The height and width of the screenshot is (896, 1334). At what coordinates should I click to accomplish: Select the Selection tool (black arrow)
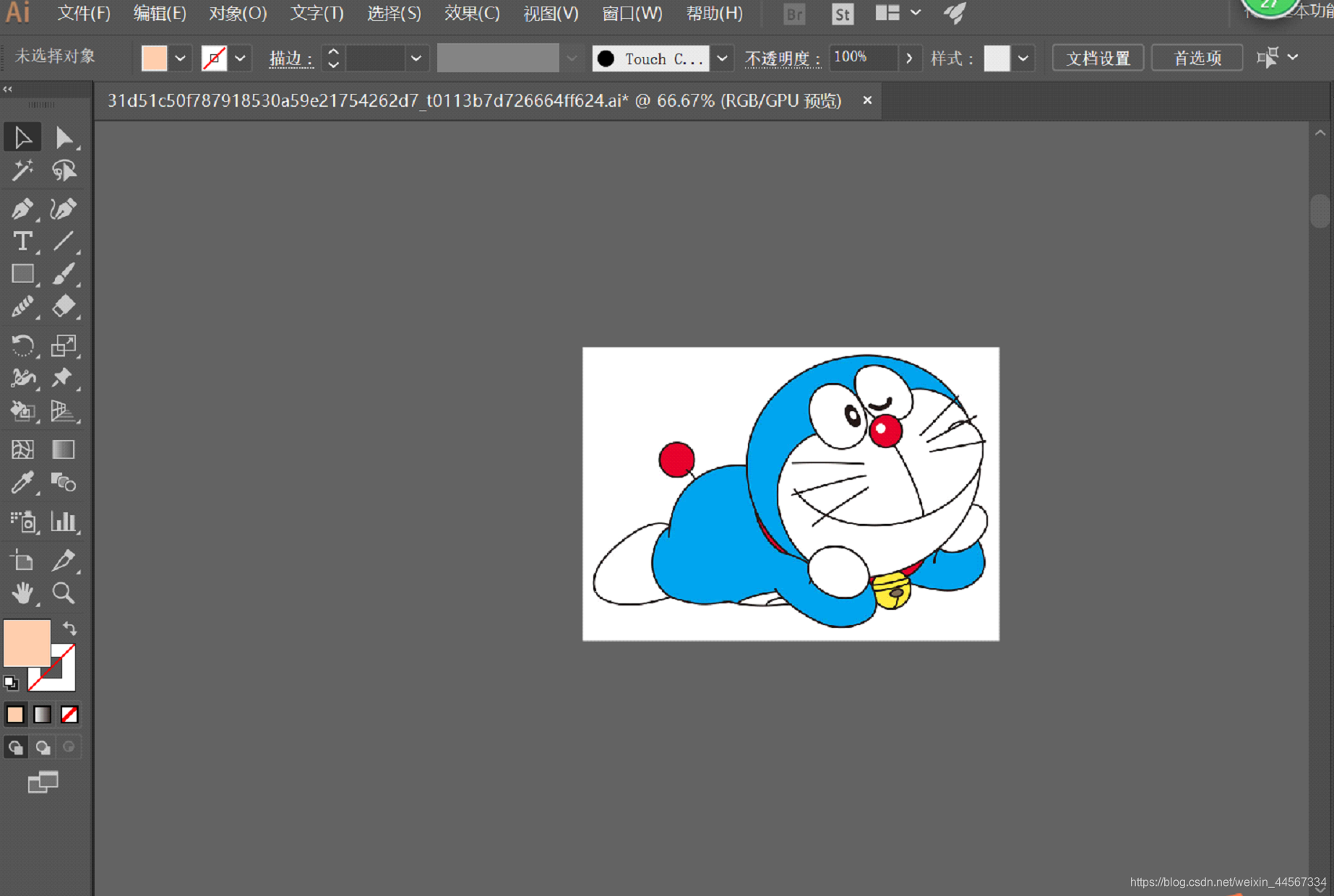click(x=22, y=137)
